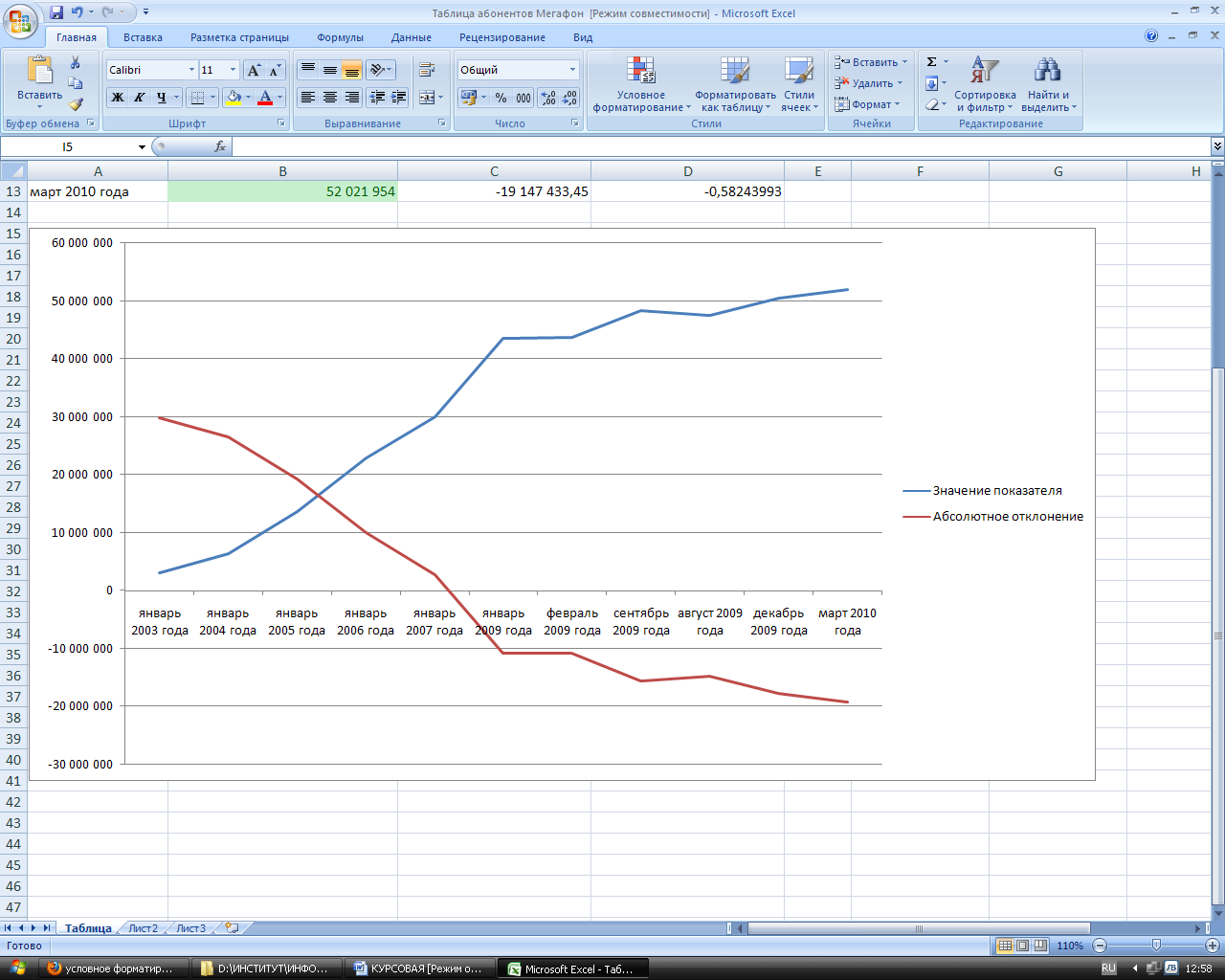Expand the Сортировка и фильтр menu
The width and height of the screenshot is (1225, 980).
point(985,84)
